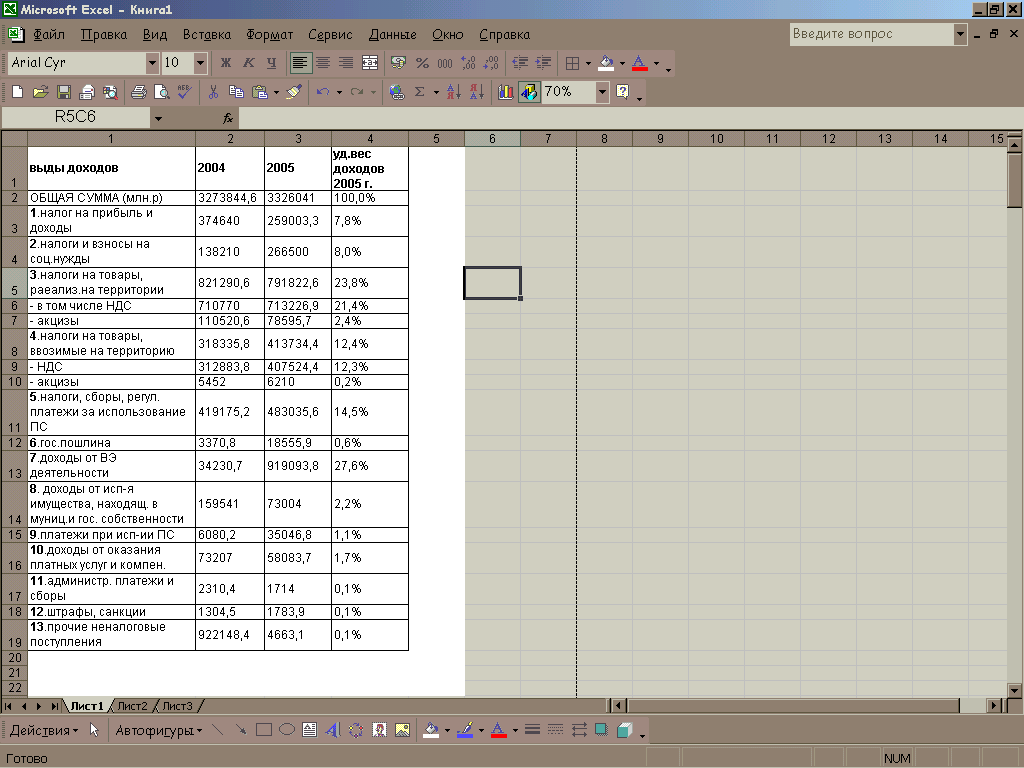Viewport: 1024px width, 768px height.
Task: Go to the last sheet tab arrow
Action: 55,706
